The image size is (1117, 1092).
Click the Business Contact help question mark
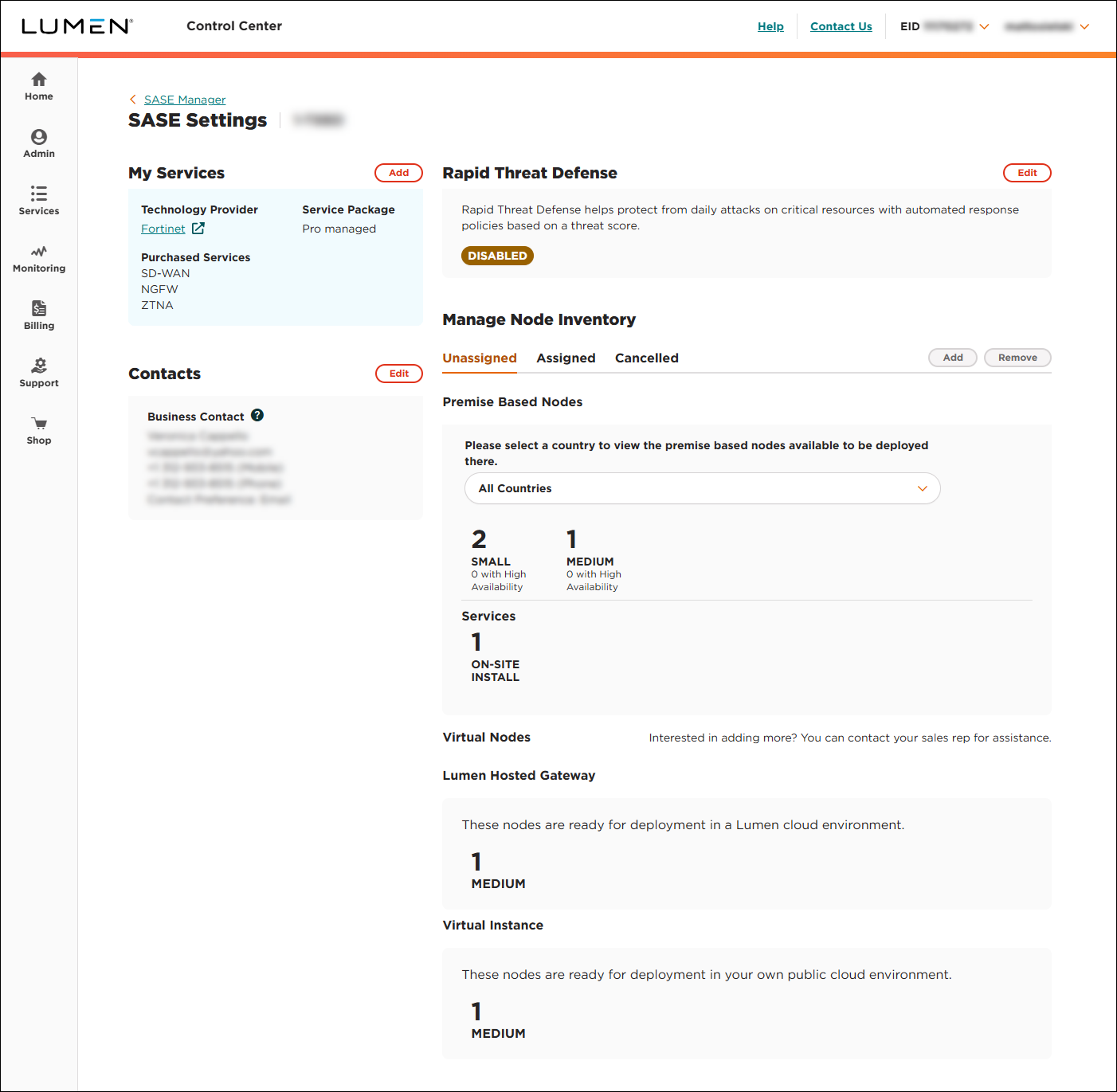point(257,415)
